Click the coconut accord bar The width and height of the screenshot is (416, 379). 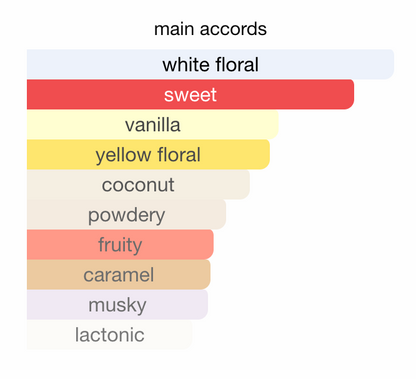pyautogui.click(x=138, y=184)
